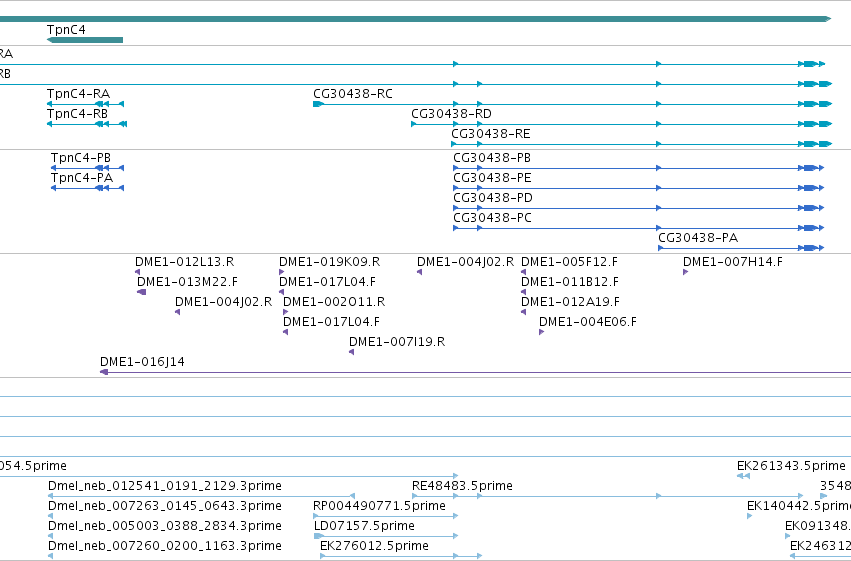Select the DME1-007H14.F feature label

(733, 262)
